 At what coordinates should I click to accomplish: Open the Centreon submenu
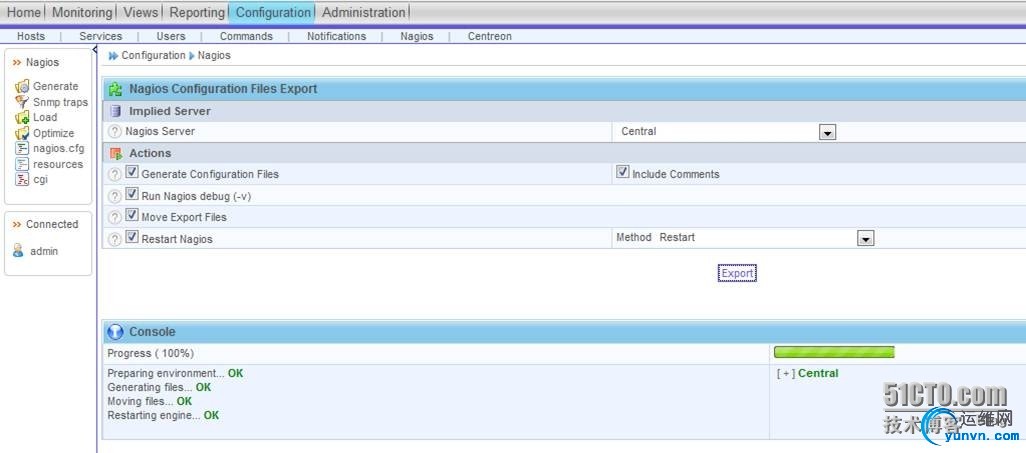coord(489,37)
